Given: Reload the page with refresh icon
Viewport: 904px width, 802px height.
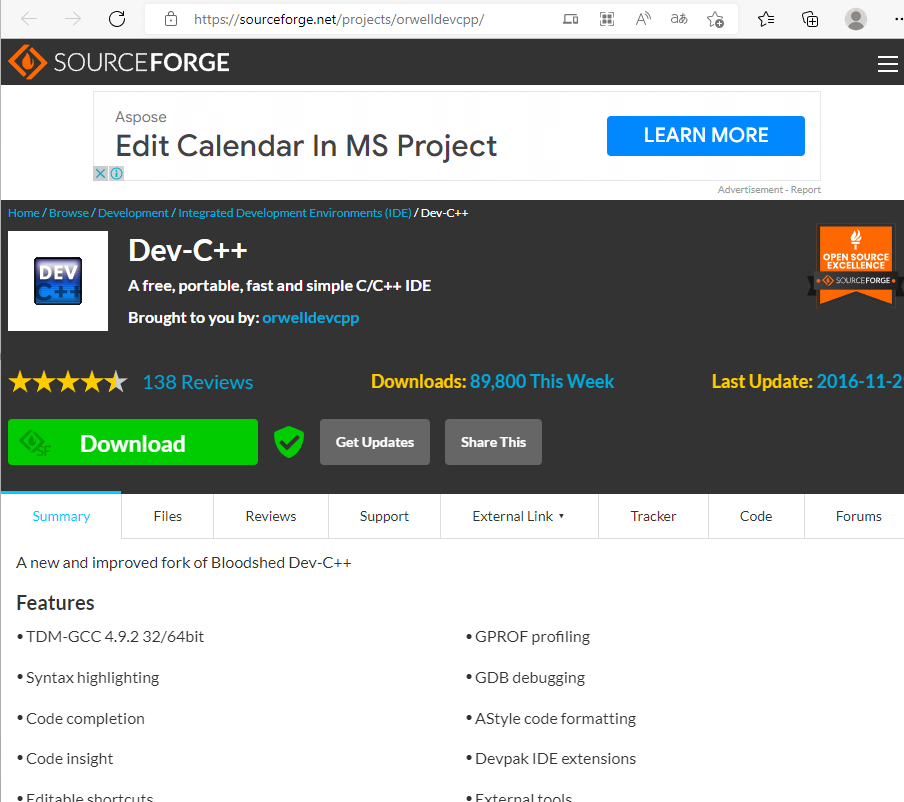Looking at the screenshot, I should click(117, 19).
